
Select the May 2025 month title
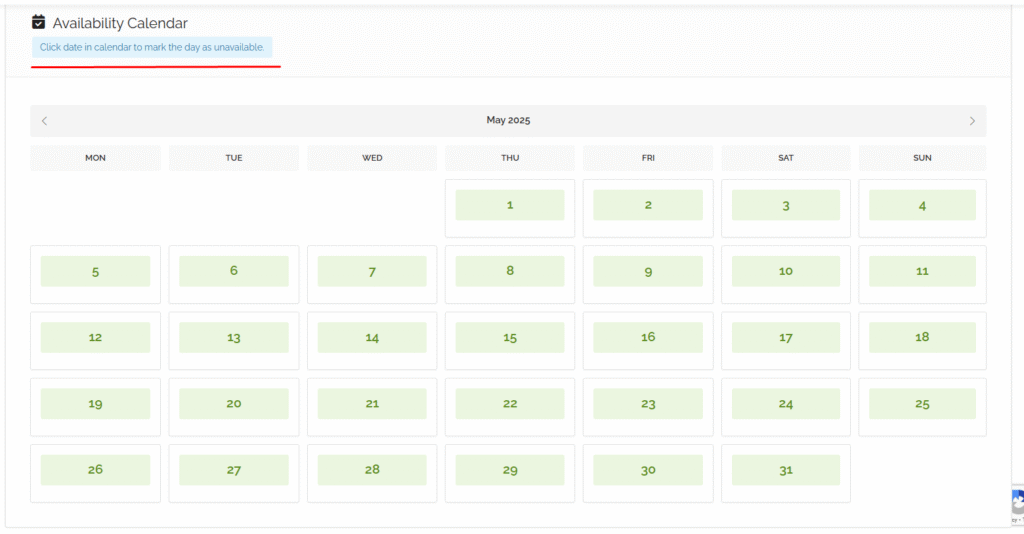click(508, 120)
